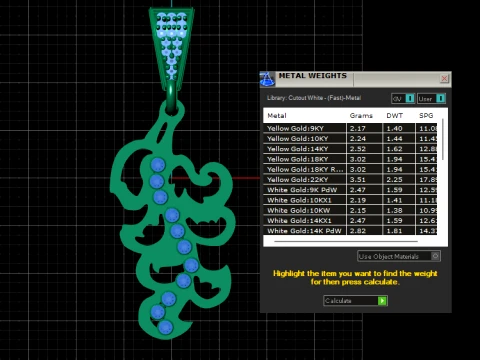The image size is (480, 360).
Task: Close the Metal Weights dialog
Action: [444, 79]
